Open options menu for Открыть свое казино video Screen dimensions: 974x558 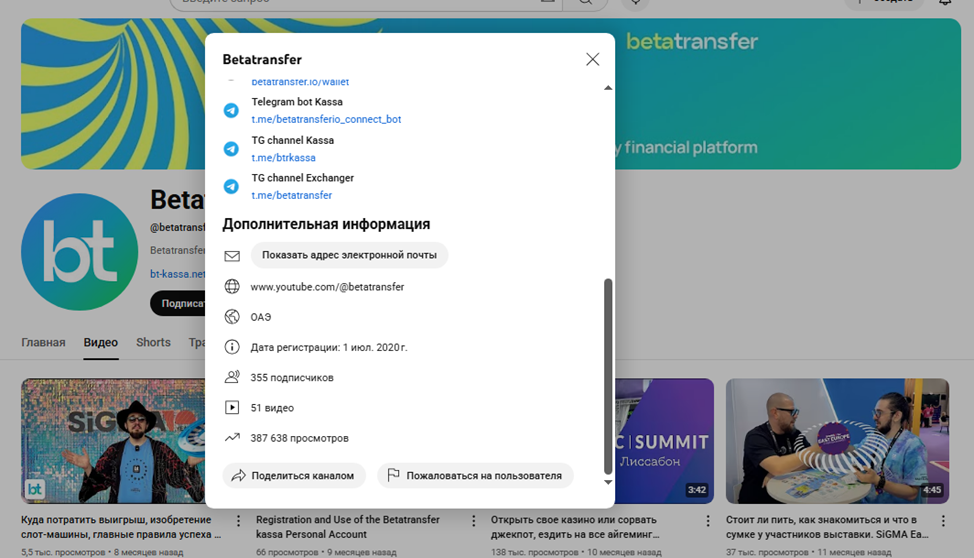[708, 521]
